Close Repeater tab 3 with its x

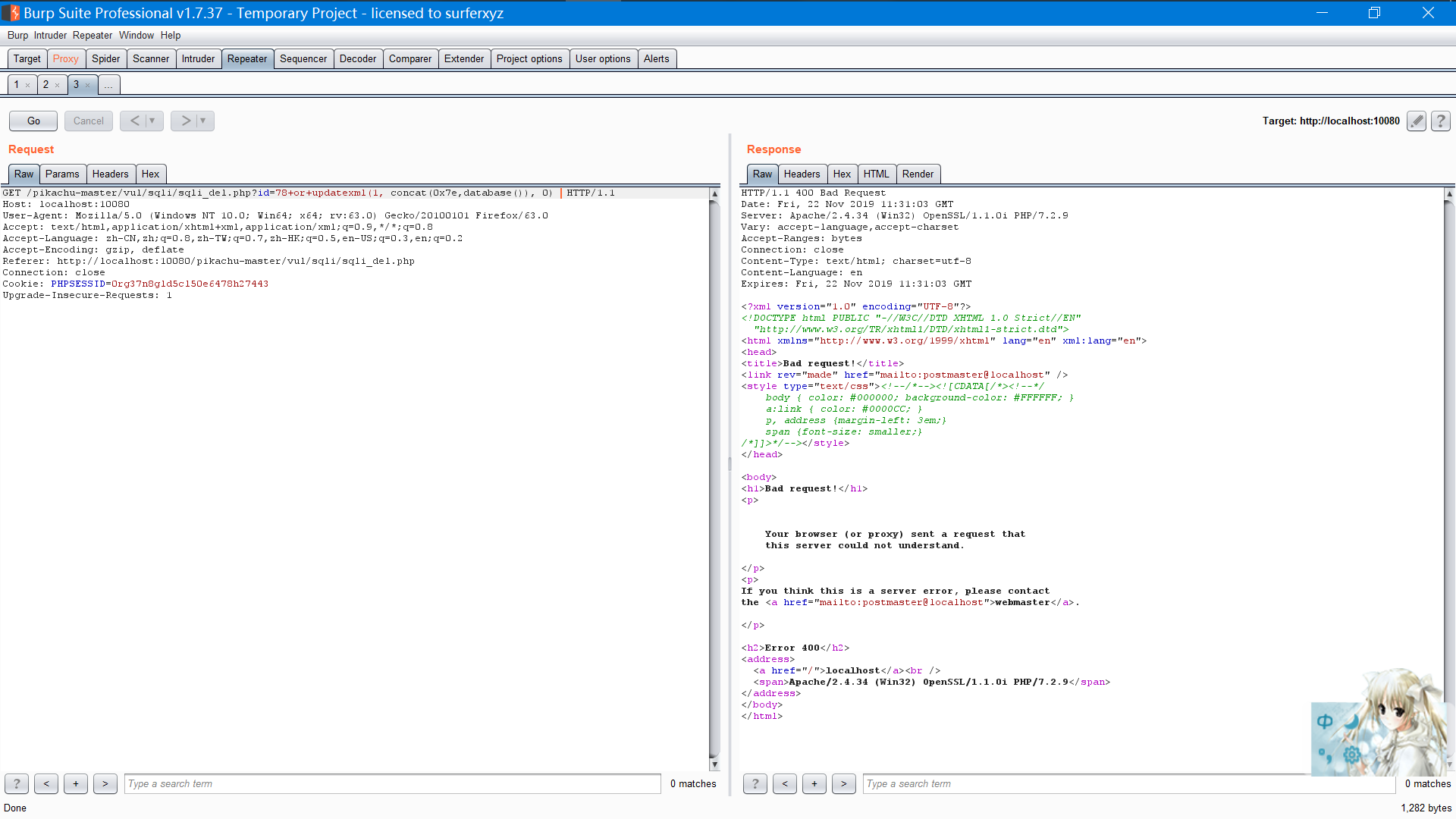click(x=88, y=85)
